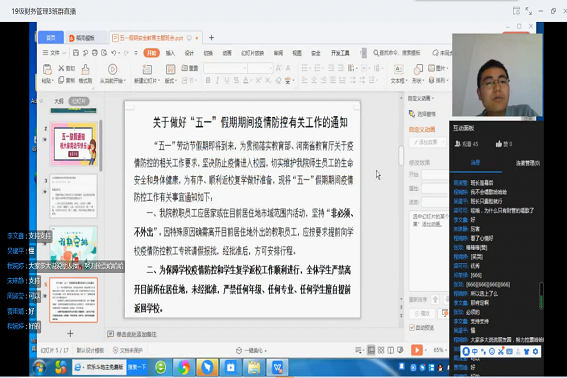Open the File menu dropdown

(54, 53)
